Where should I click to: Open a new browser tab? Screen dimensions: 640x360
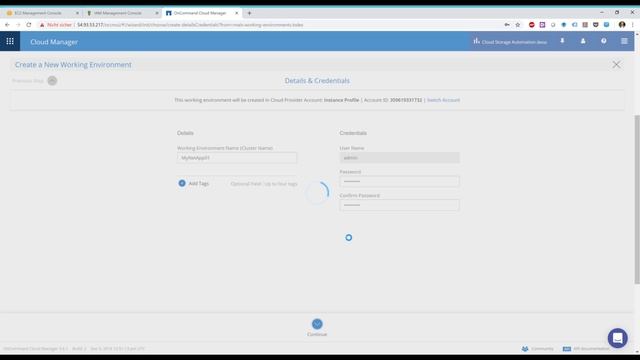[249, 13]
